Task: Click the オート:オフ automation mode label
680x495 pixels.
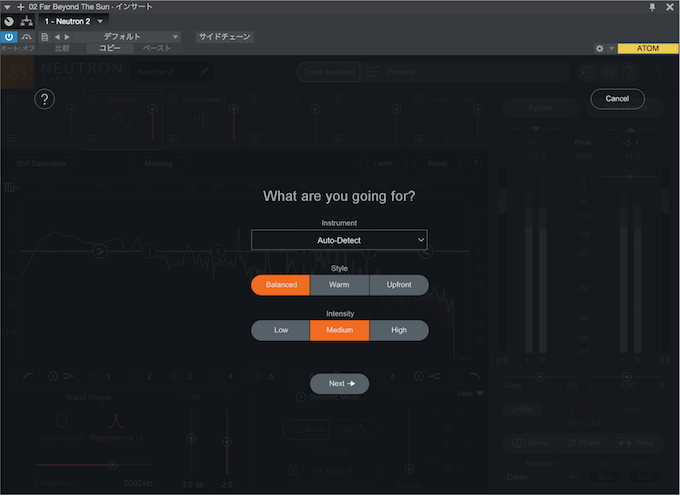Action: point(18,48)
